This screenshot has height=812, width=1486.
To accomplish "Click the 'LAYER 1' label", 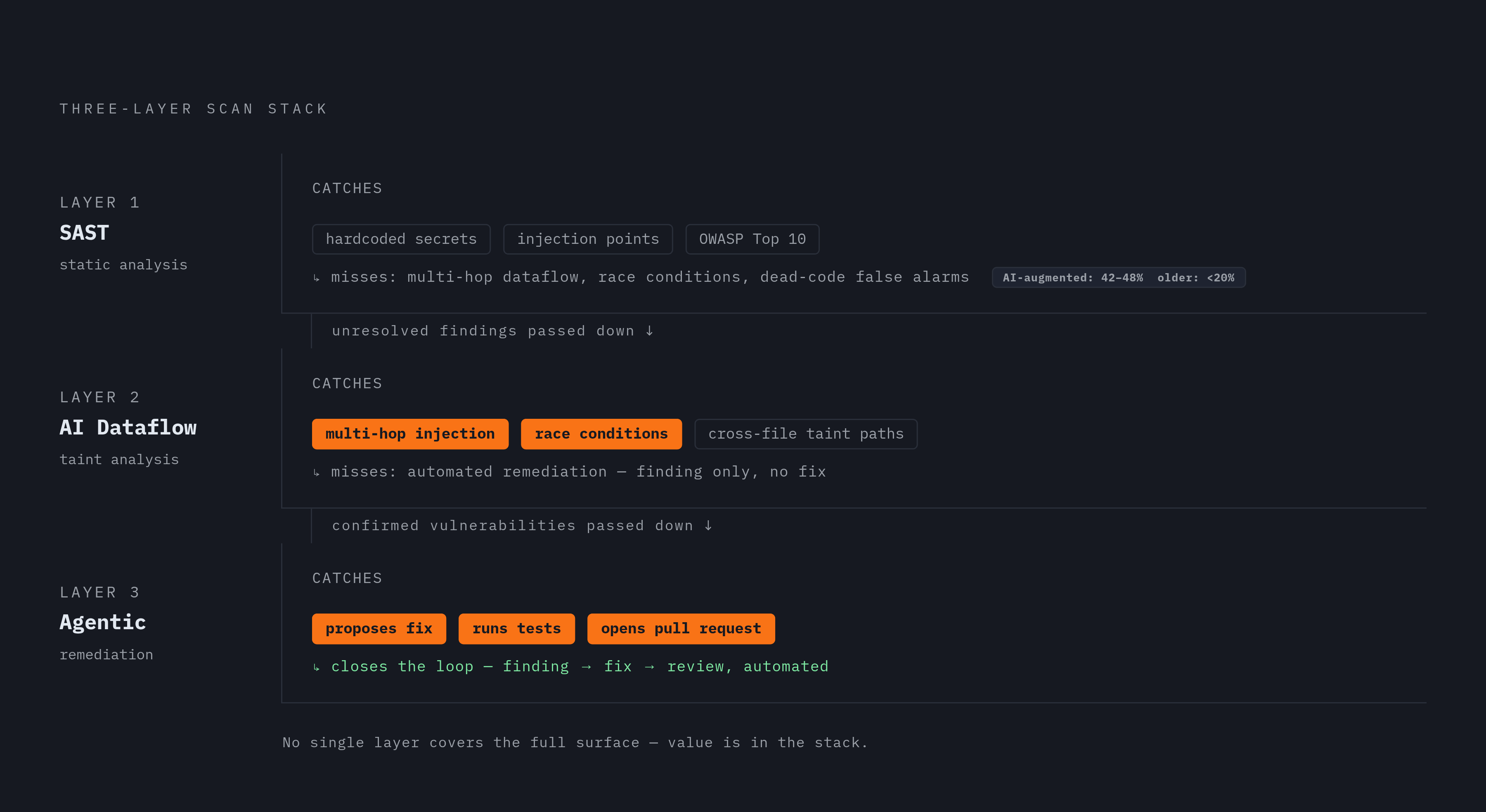I will (x=99, y=202).
